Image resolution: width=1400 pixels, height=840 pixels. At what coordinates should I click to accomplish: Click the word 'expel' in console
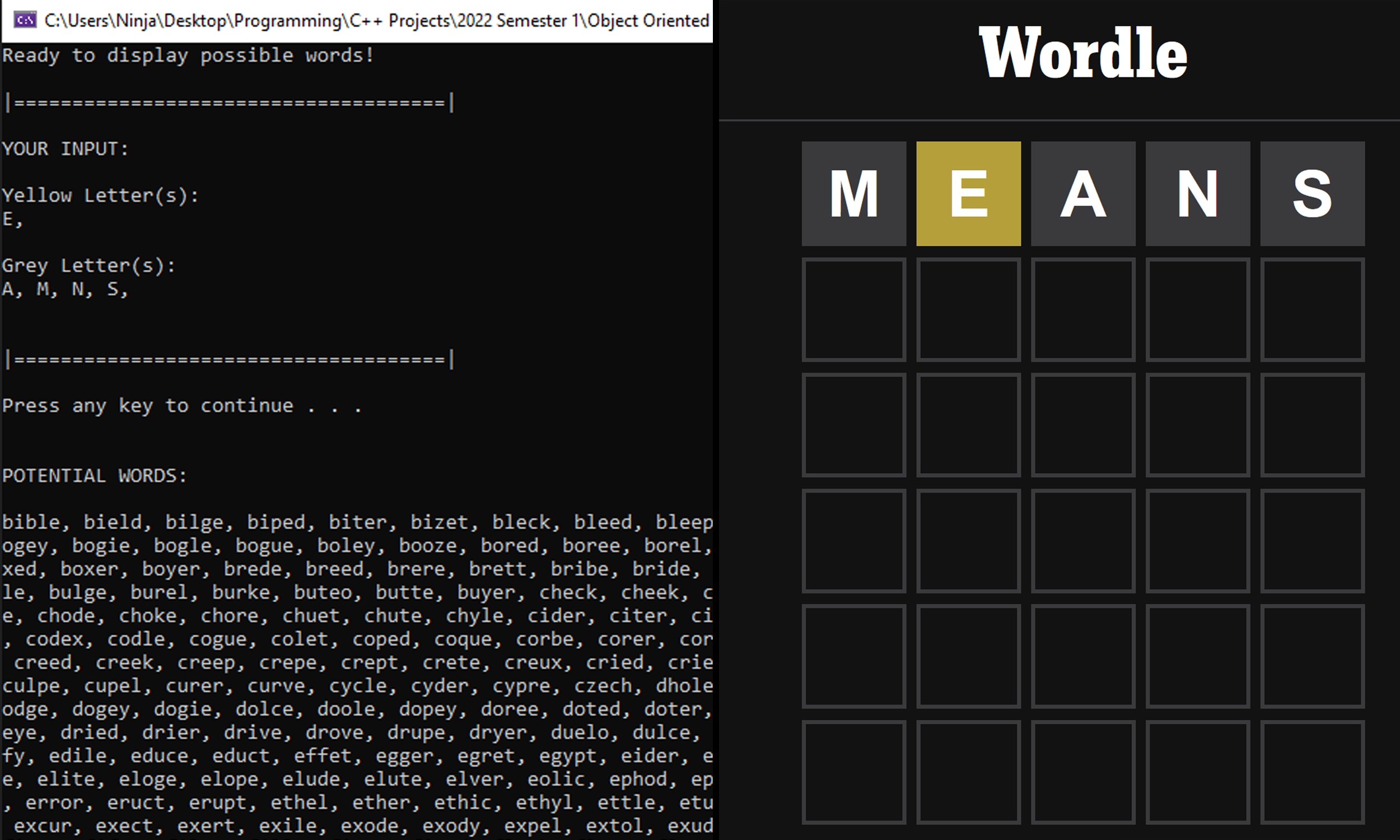533,827
